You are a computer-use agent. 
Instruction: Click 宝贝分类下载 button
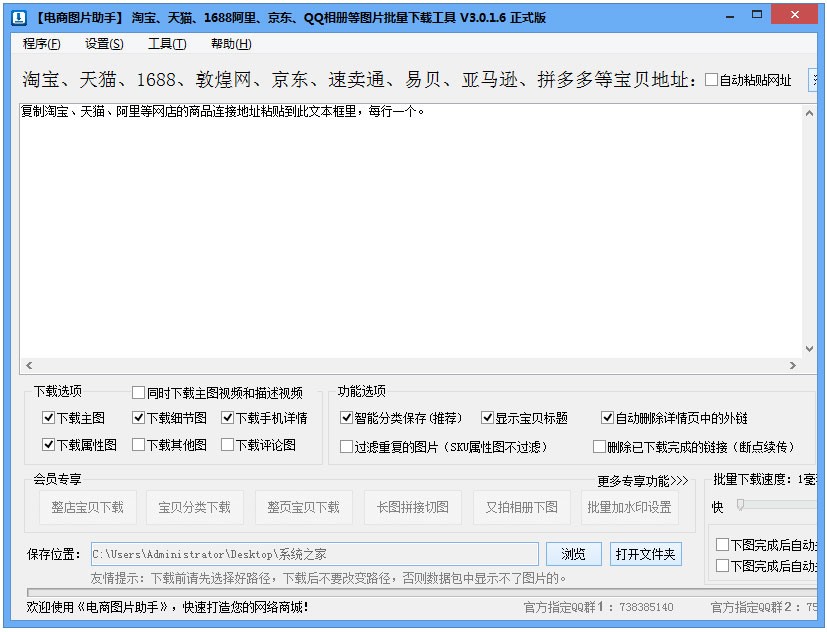[x=195, y=507]
